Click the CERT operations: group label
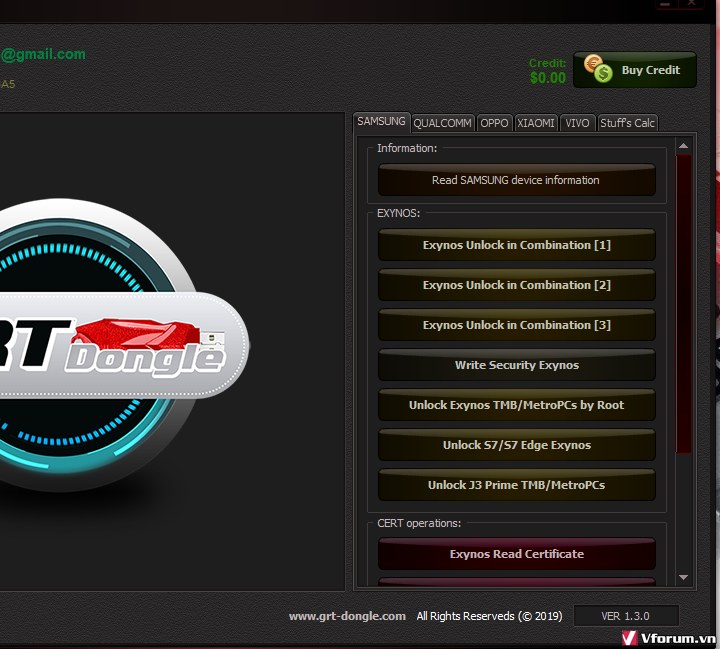Screen dimensions: 720x649 419,523
